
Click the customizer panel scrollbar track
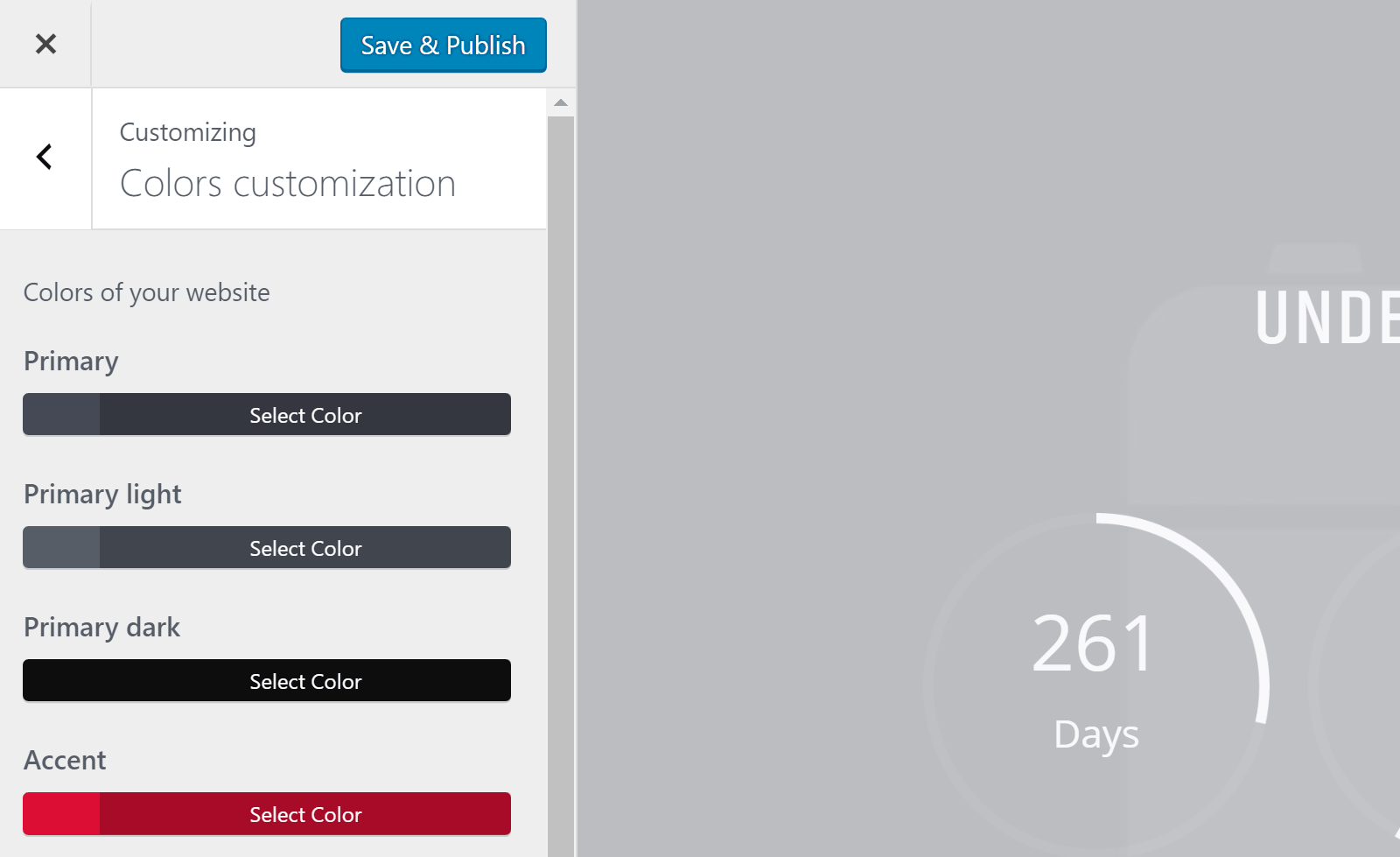(561, 481)
